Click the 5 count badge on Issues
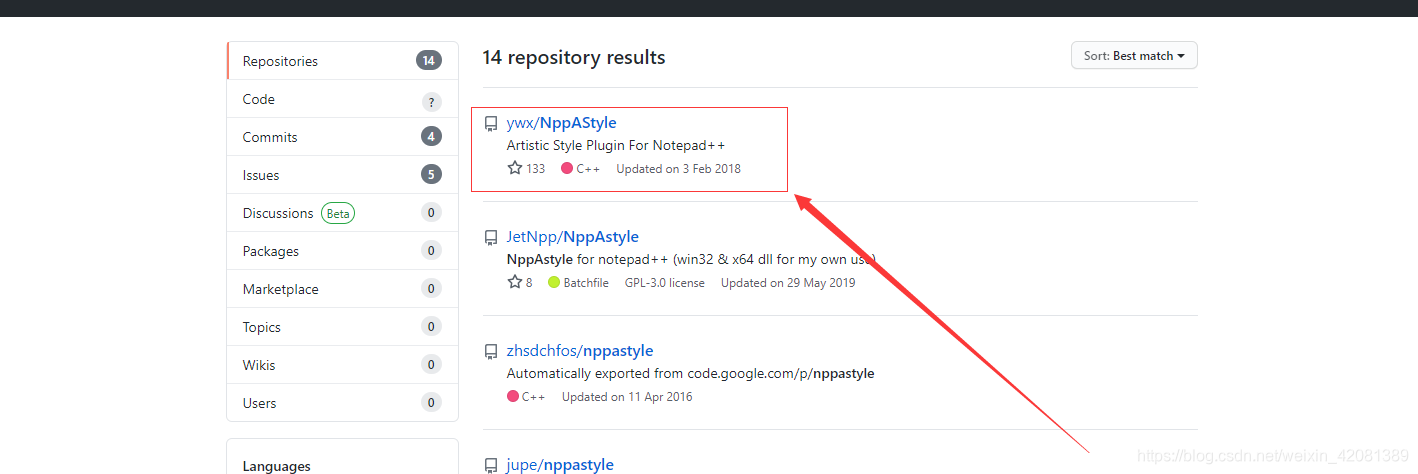The height and width of the screenshot is (474, 1418). [432, 175]
